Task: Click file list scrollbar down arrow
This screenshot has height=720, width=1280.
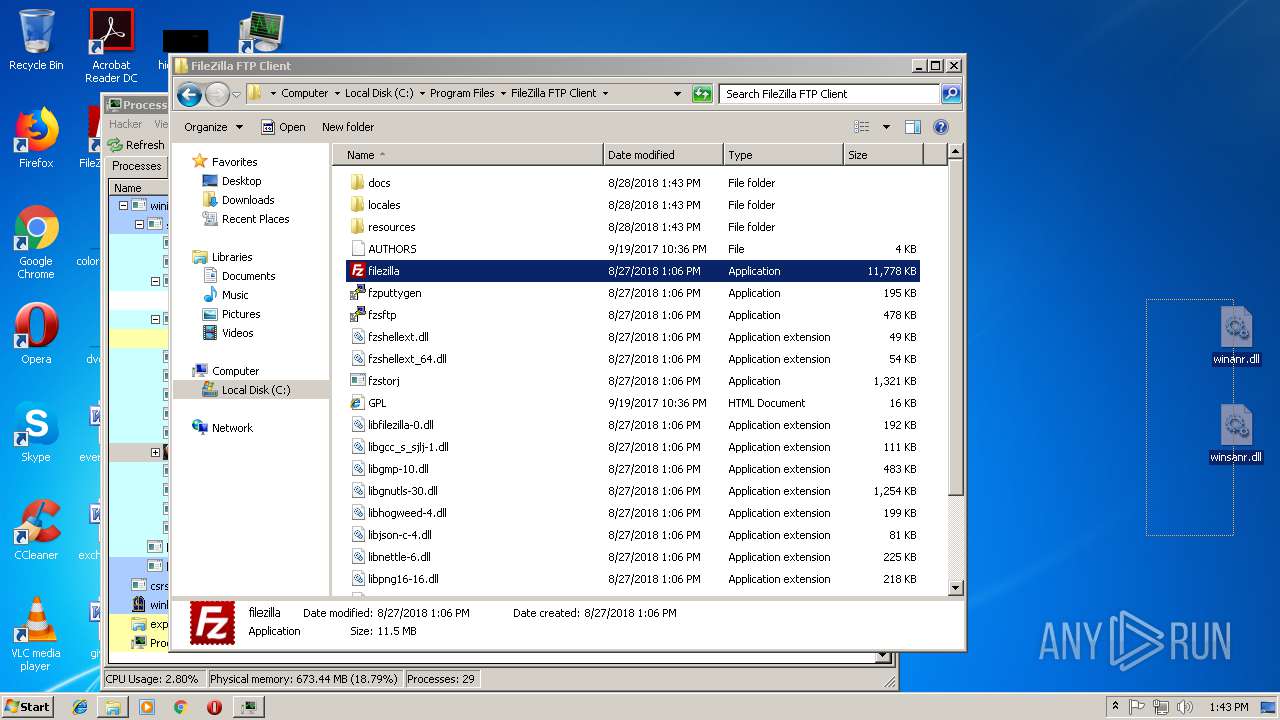Action: (x=955, y=588)
